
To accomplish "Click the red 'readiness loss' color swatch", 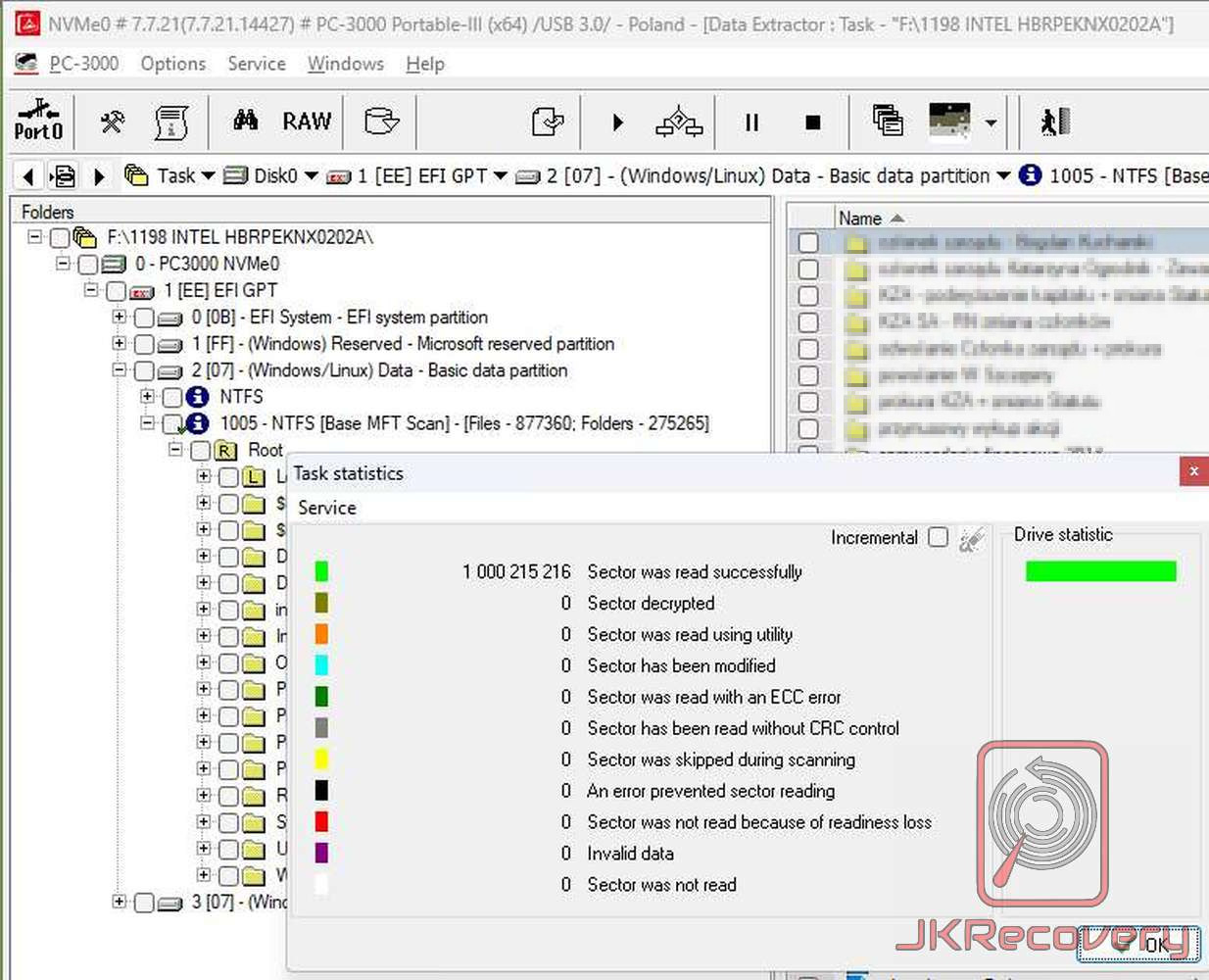I will tap(321, 821).
